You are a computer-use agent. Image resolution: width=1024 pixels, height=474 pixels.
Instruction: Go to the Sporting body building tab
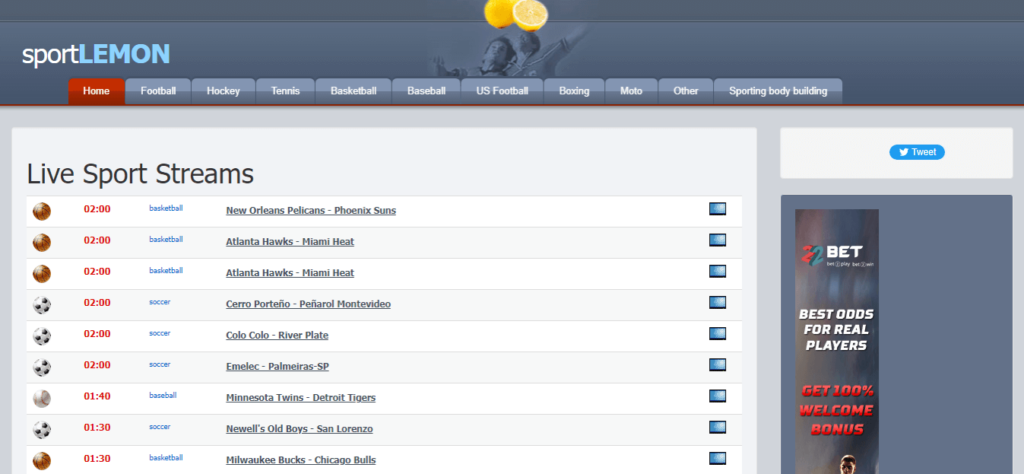pos(778,91)
